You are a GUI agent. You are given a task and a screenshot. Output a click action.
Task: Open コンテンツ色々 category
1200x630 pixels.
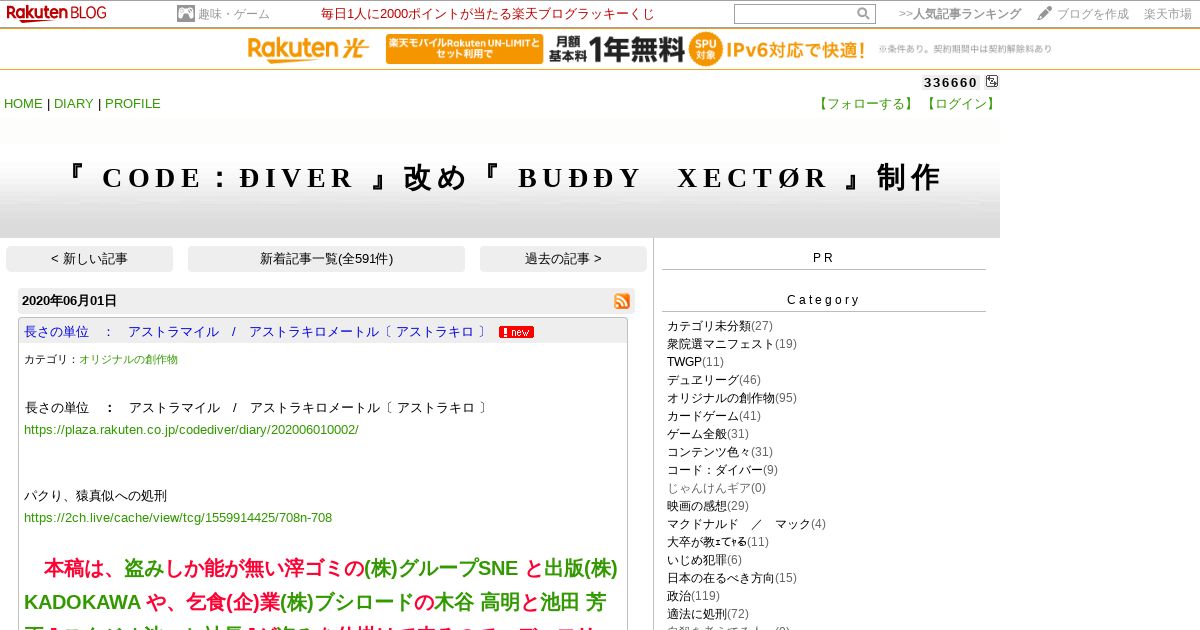(x=709, y=452)
